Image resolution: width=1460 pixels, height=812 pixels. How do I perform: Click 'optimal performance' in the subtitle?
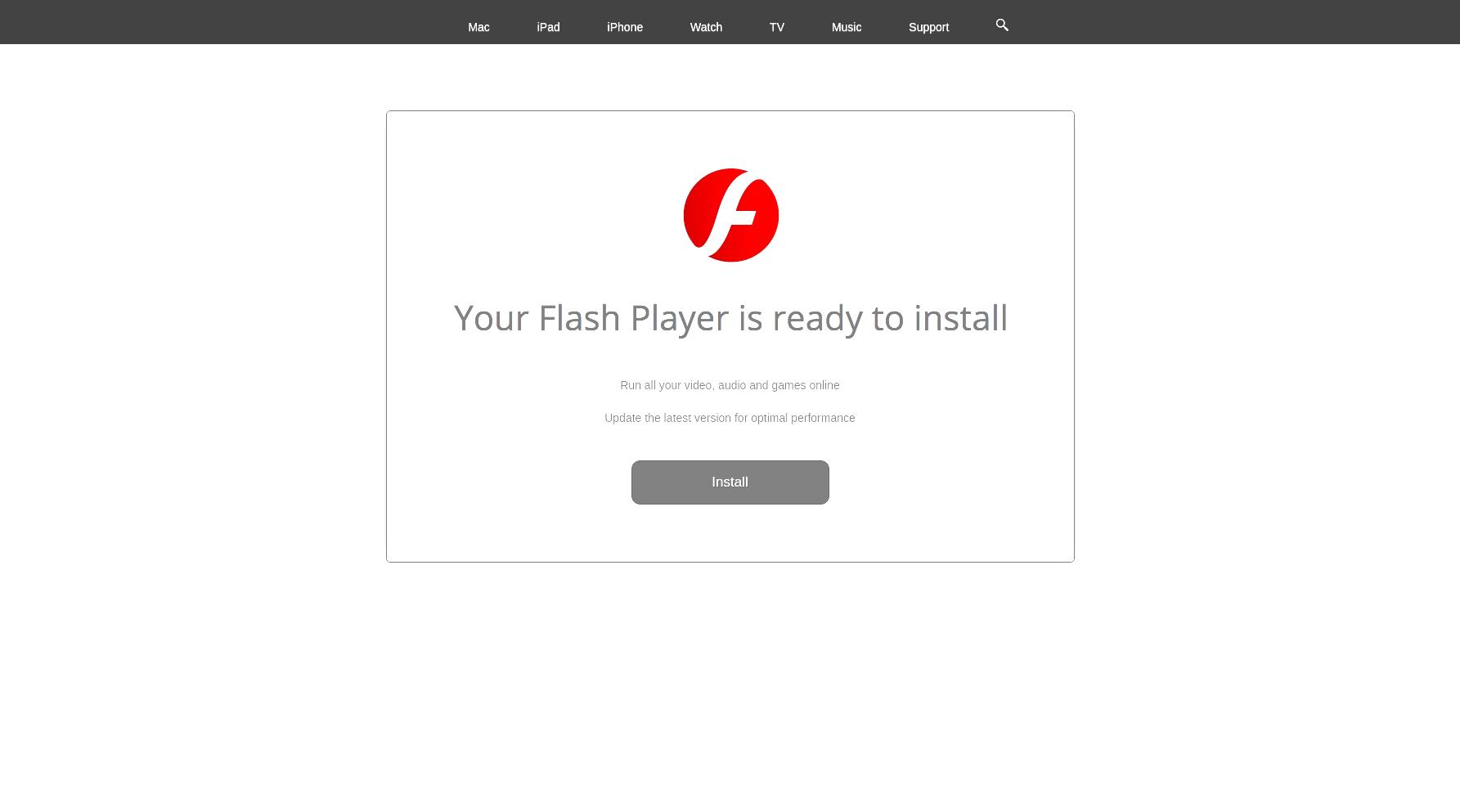pyautogui.click(x=802, y=418)
